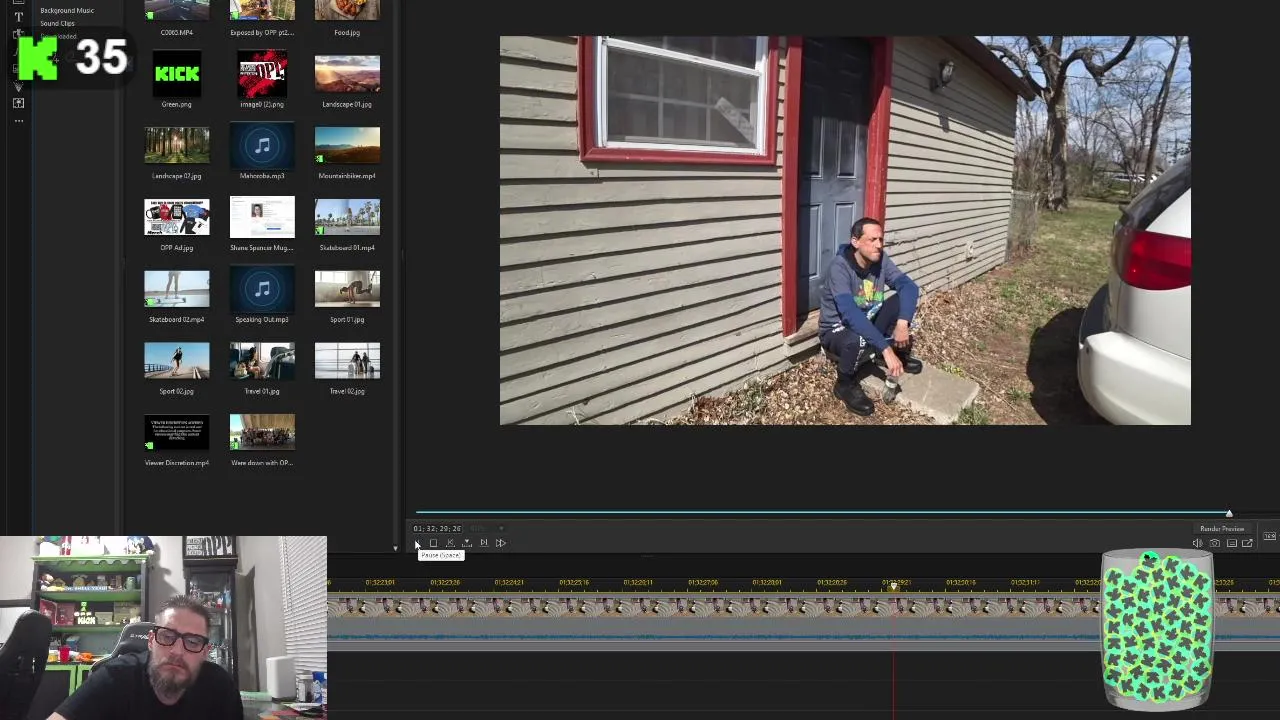Click the Food.jpg file name

tap(347, 32)
